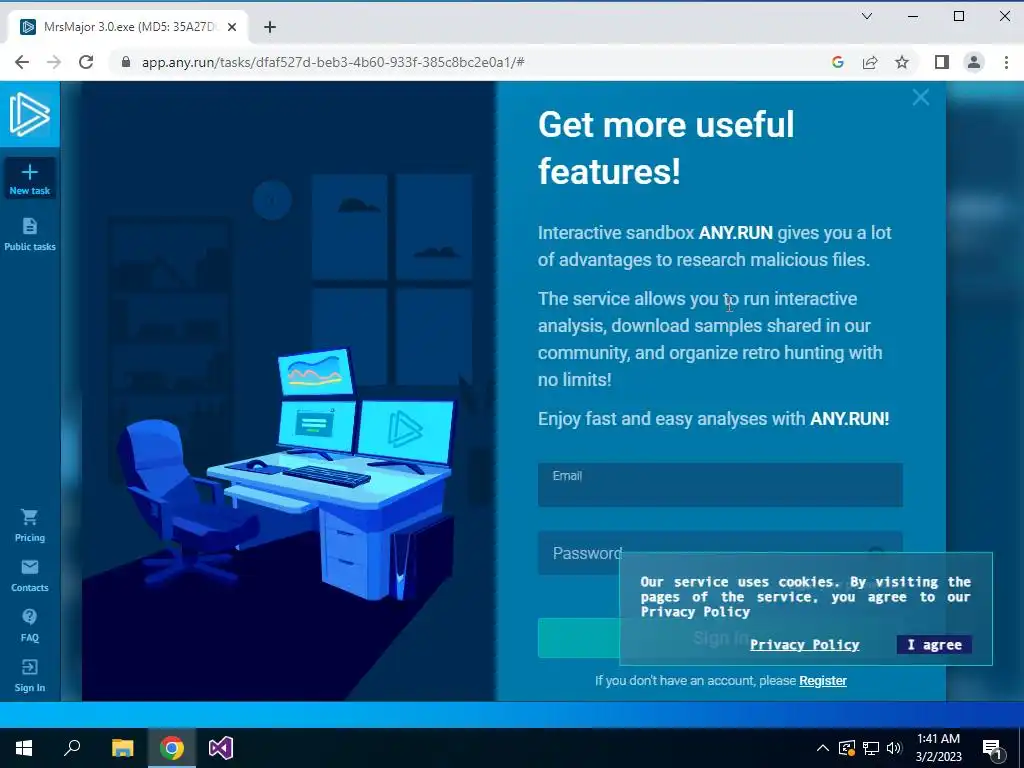This screenshot has width=1024, height=768.
Task: Click the security tray icon with warning
Action: point(847,748)
